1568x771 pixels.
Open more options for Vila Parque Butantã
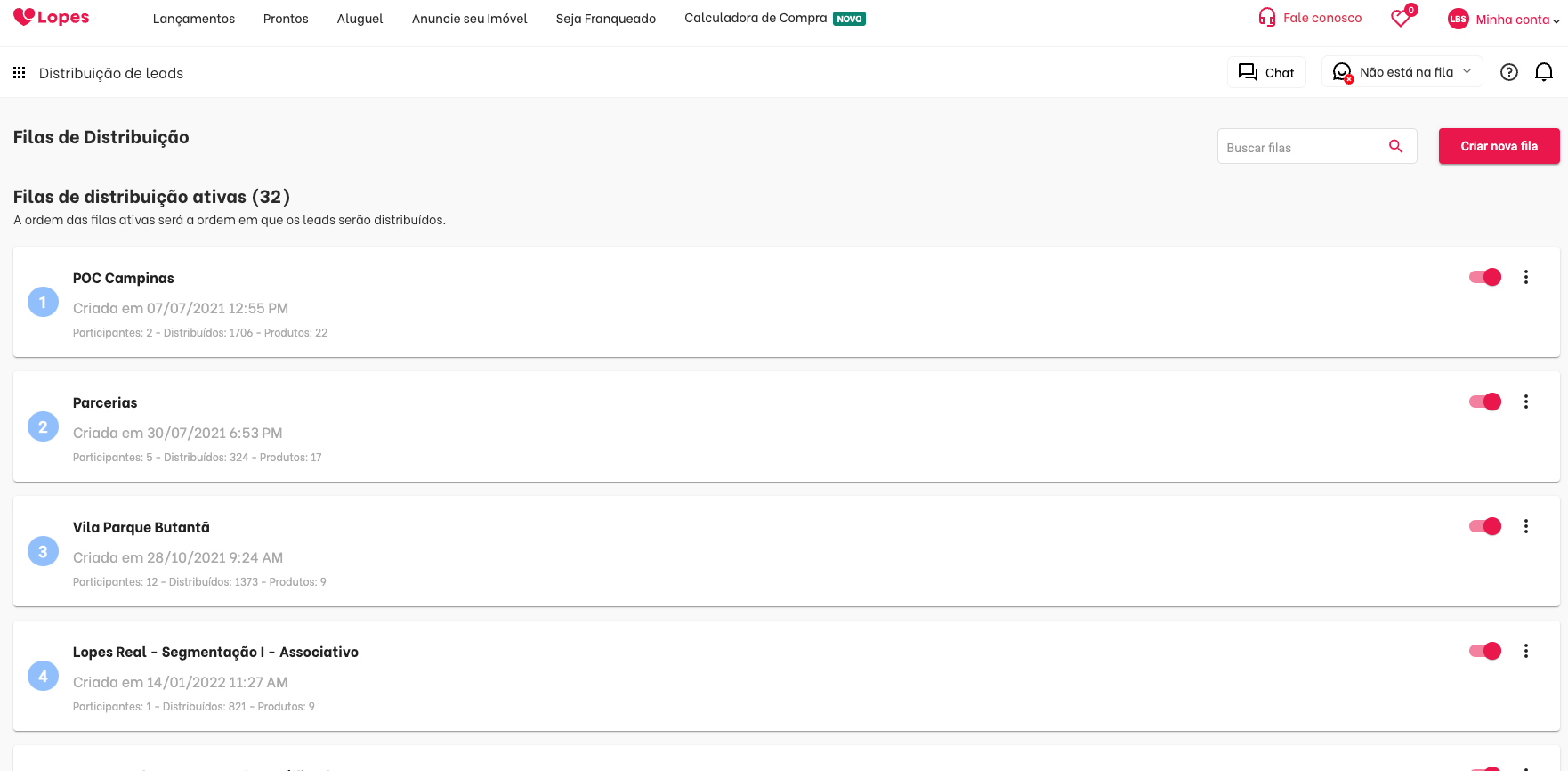1525,526
